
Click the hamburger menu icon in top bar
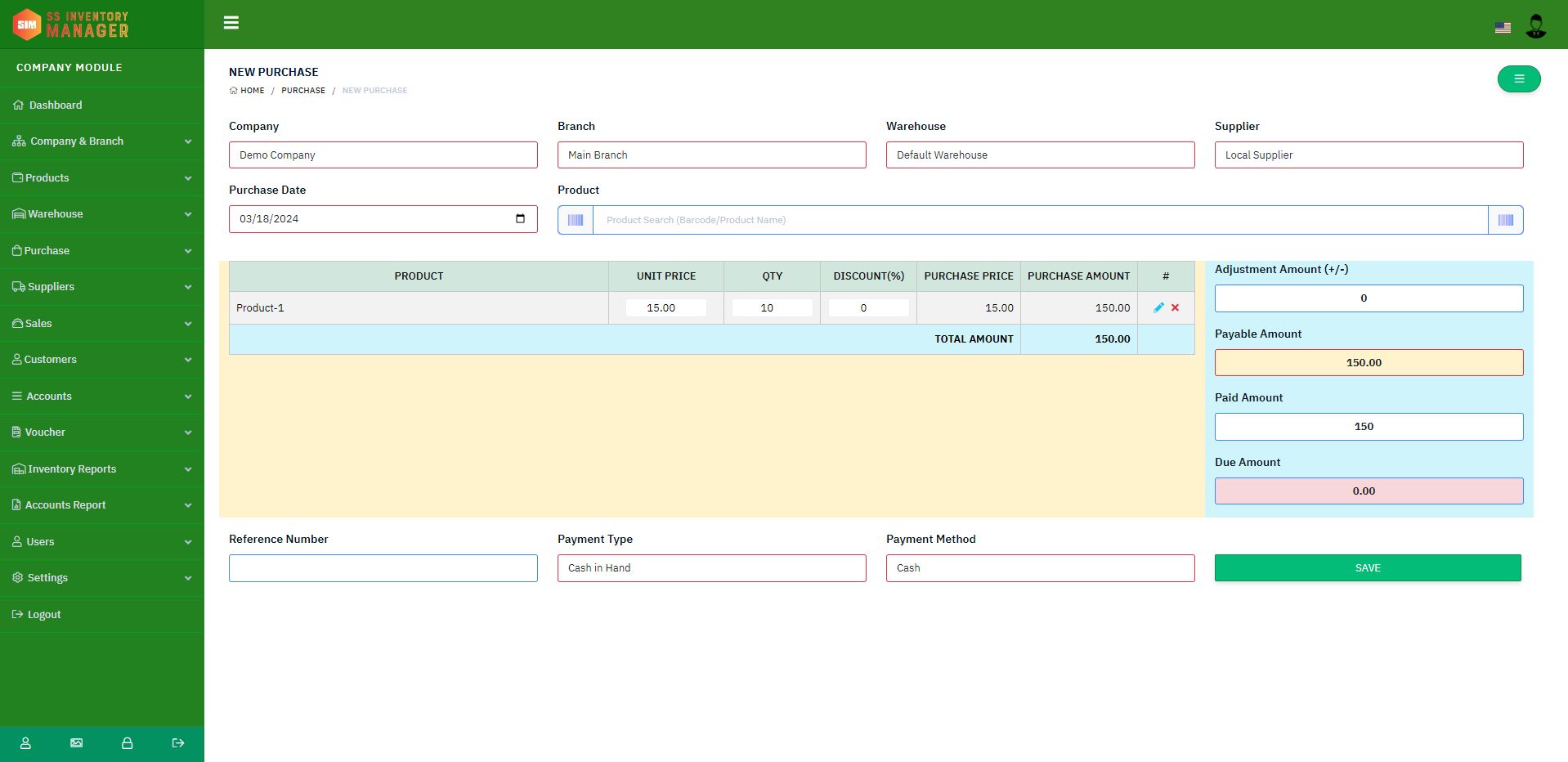point(231,23)
